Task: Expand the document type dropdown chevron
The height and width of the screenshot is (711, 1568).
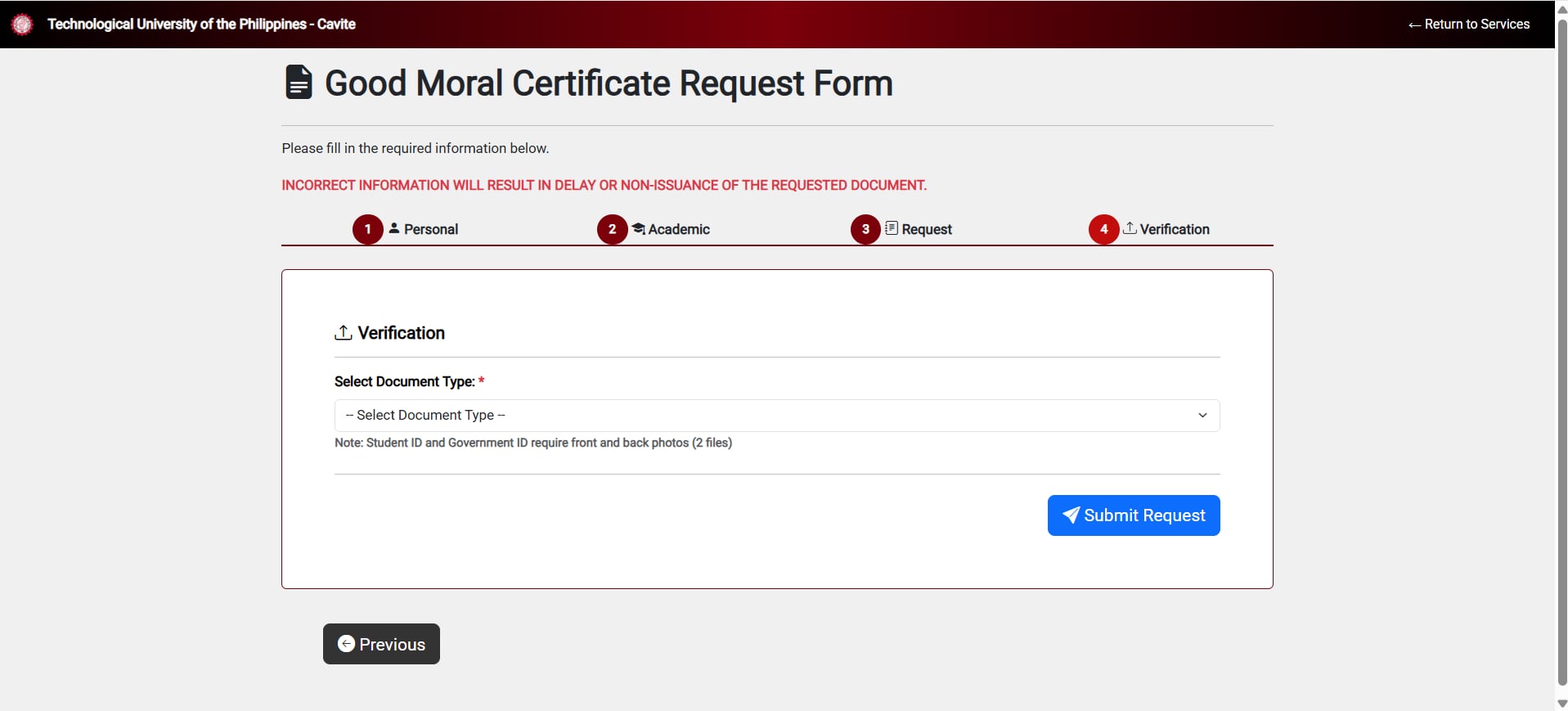Action: point(1202,416)
